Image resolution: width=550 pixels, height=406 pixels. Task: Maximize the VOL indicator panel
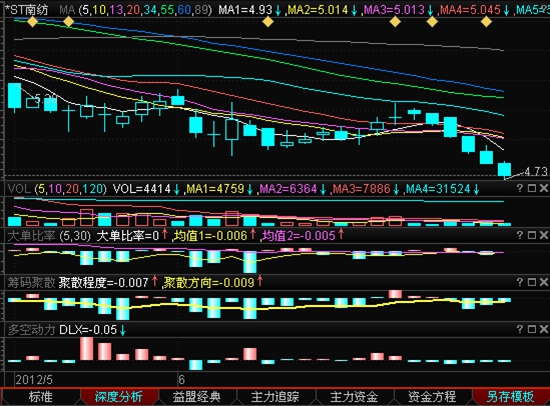(532, 188)
